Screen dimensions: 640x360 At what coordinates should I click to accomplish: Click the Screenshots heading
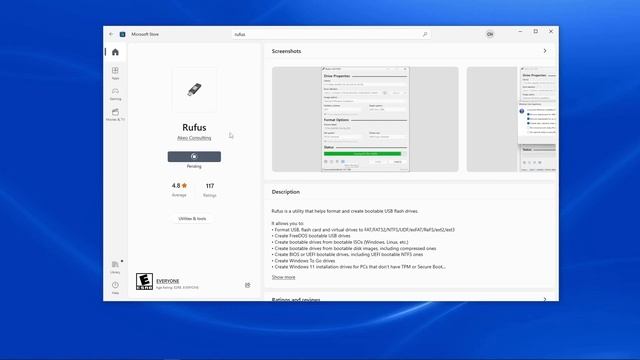[x=287, y=51]
